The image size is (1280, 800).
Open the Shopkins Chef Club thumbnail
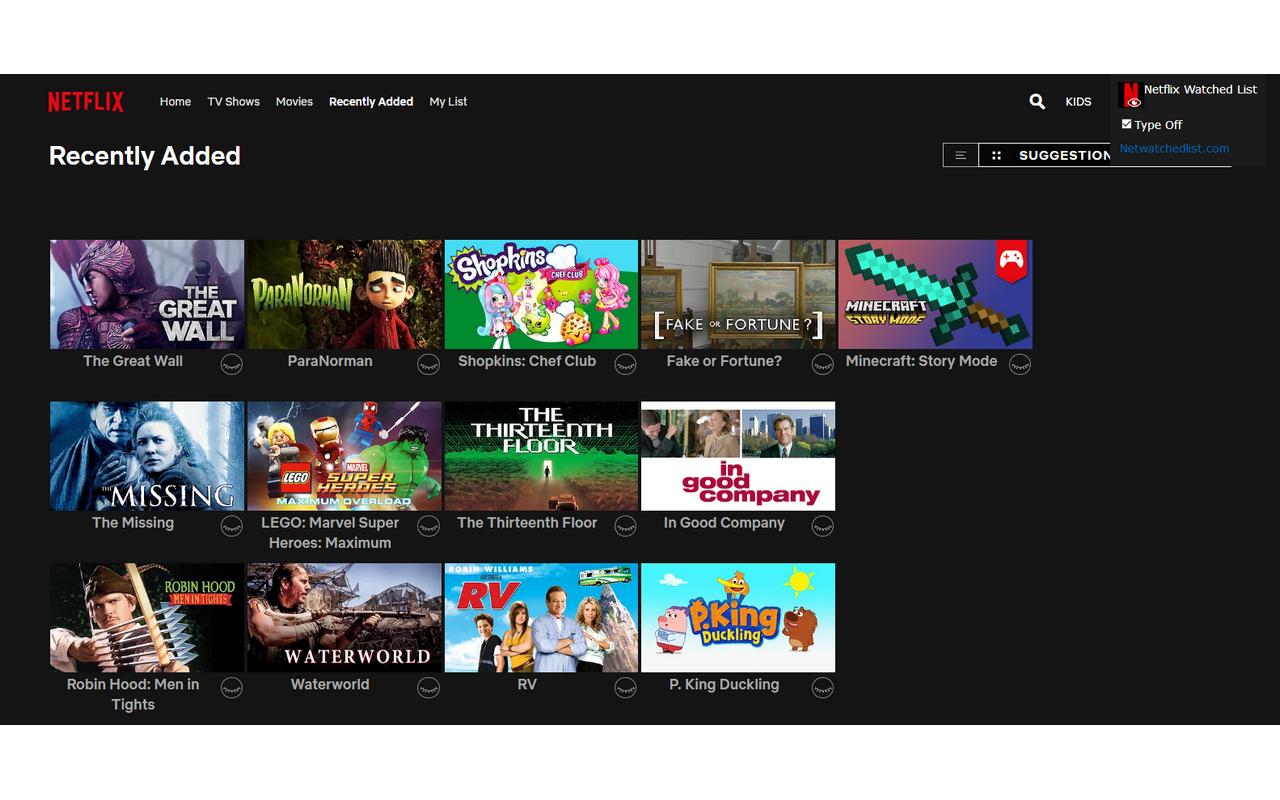click(x=541, y=294)
